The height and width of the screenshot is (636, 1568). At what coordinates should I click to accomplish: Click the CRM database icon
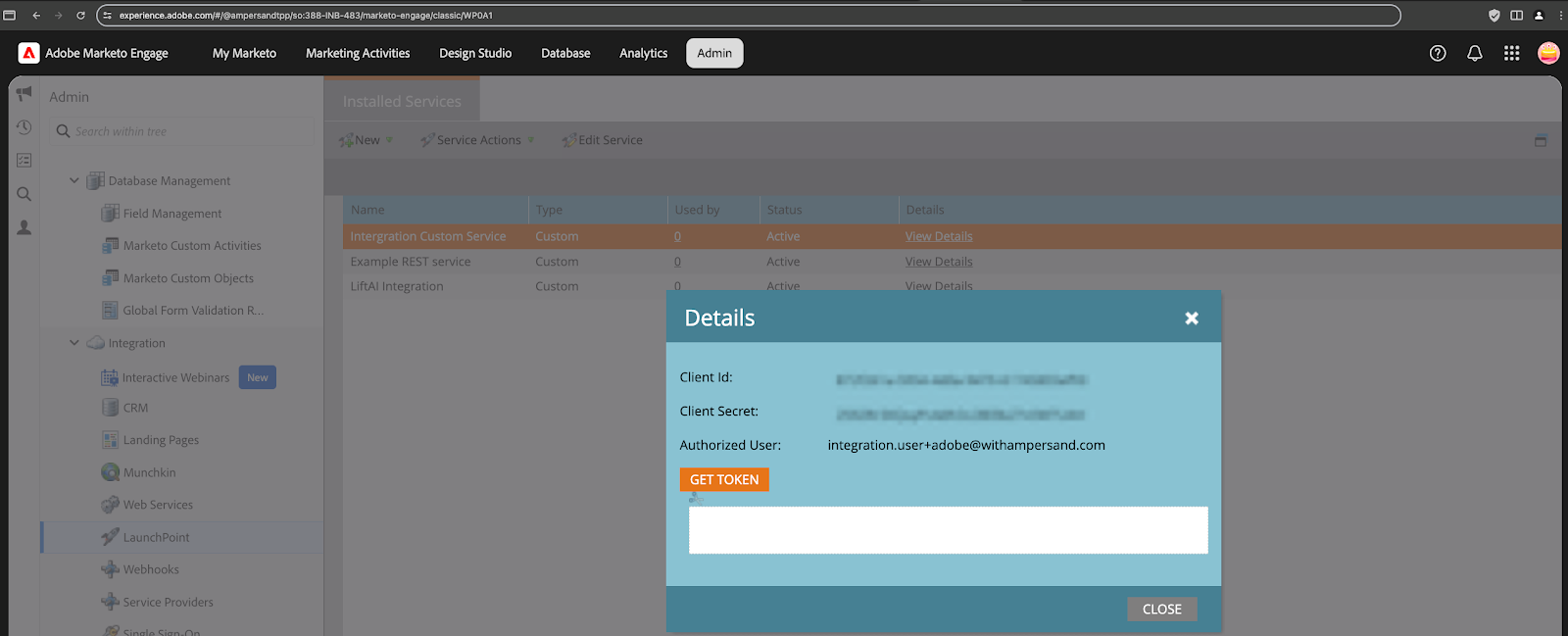111,408
